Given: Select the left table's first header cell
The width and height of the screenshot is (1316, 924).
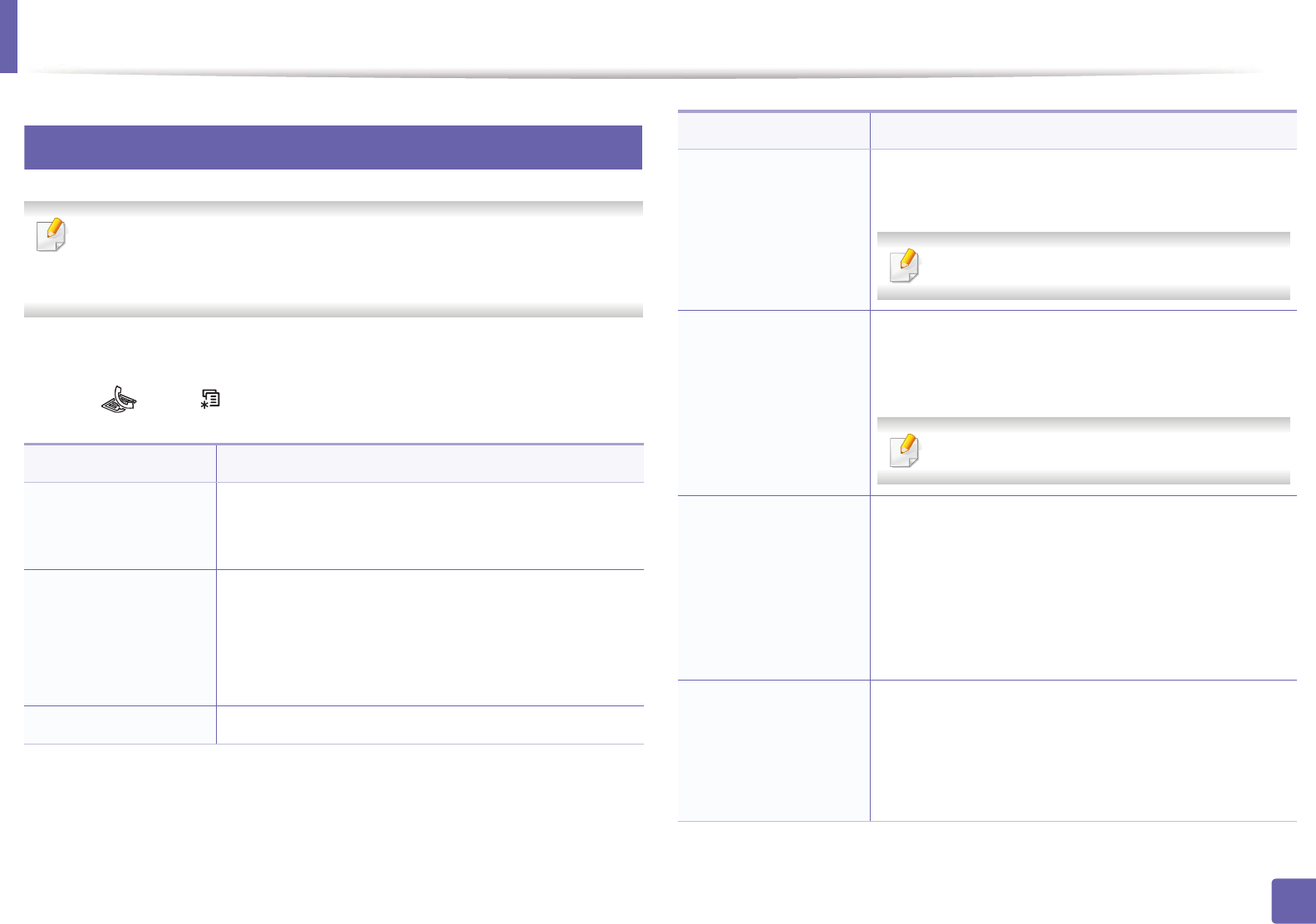Looking at the screenshot, I should (x=120, y=464).
